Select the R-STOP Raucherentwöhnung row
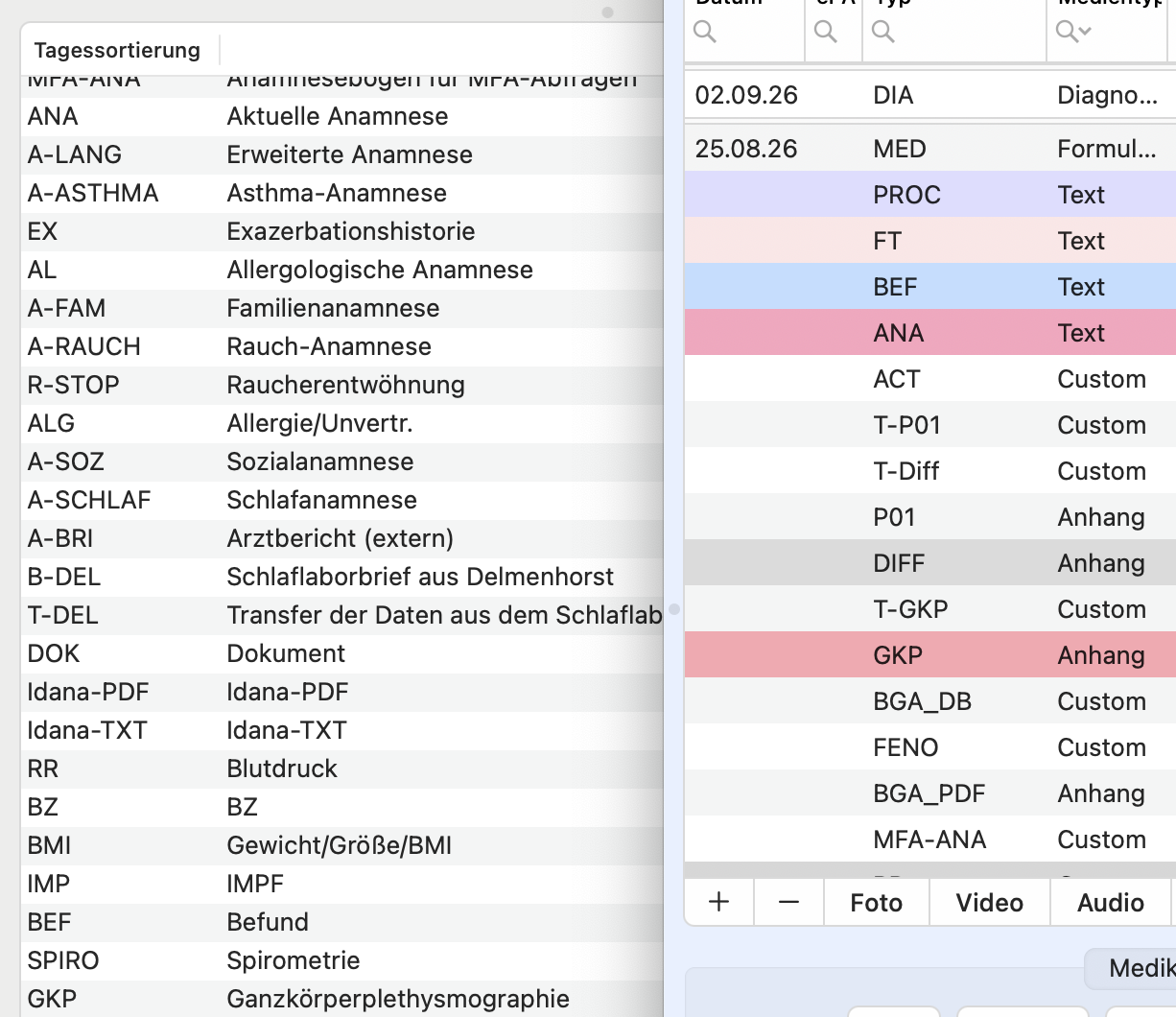The image size is (1176, 1017). [342, 385]
